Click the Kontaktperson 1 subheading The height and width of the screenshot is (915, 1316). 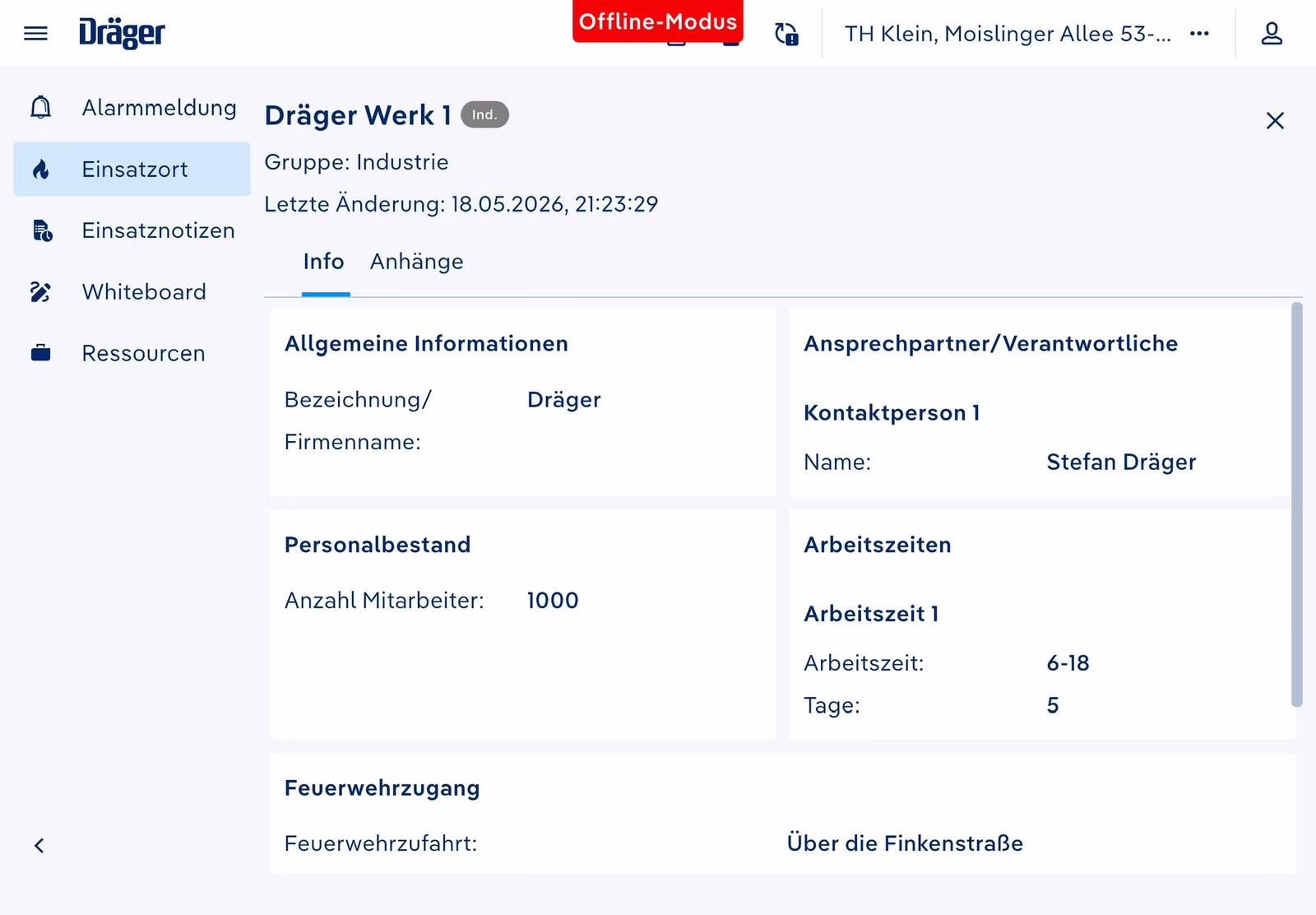click(x=892, y=413)
